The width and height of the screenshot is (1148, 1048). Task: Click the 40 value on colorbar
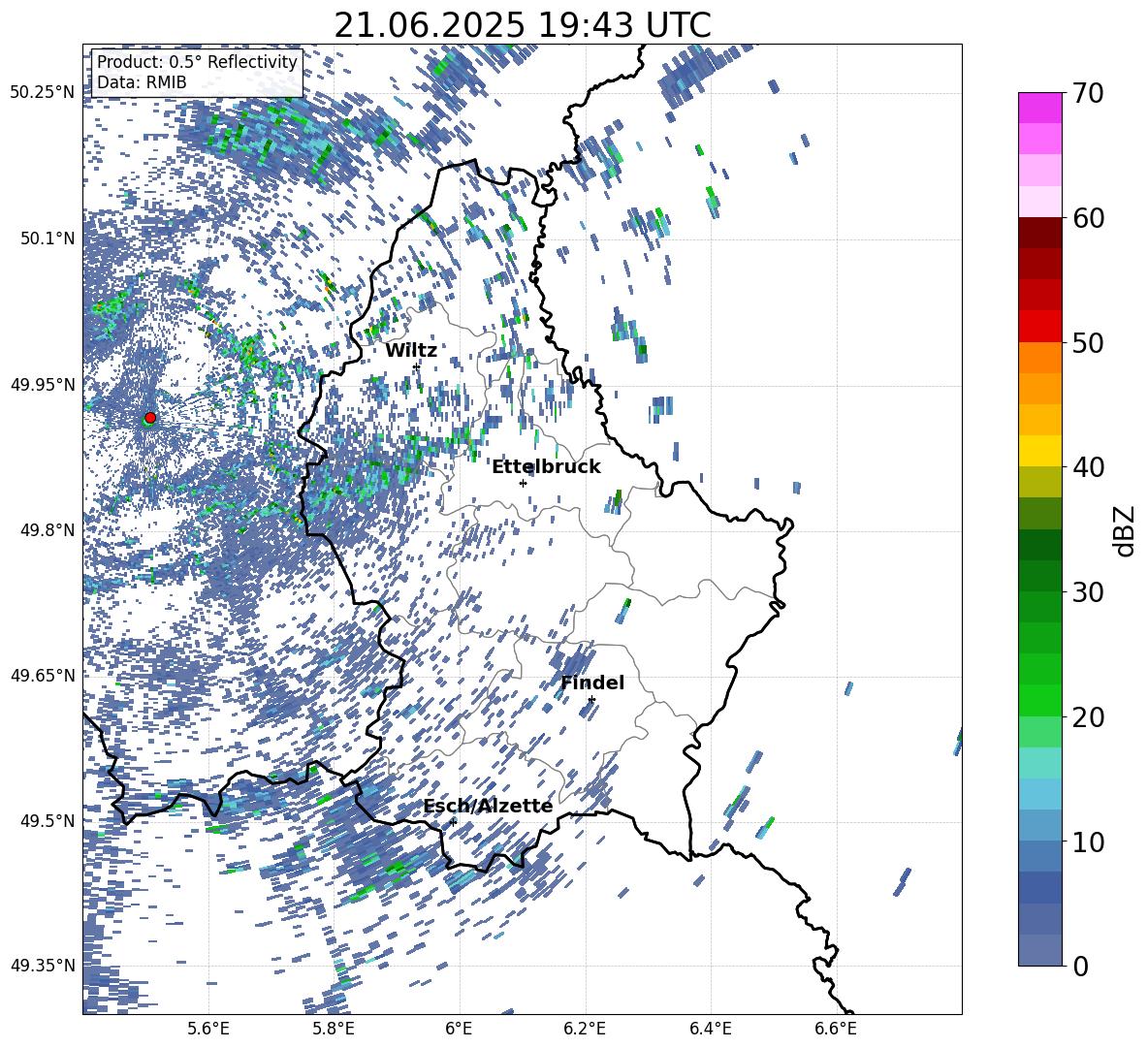(1088, 467)
